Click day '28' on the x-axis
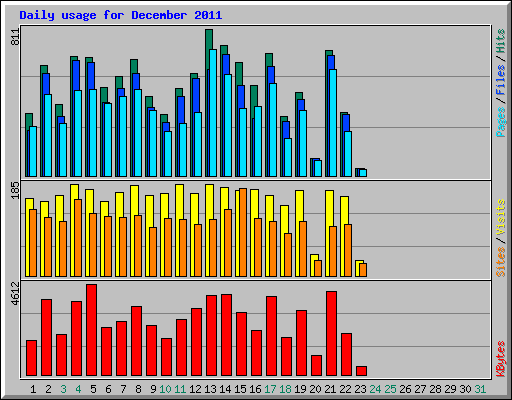Viewport: 512px width, 400px height. 435,389
